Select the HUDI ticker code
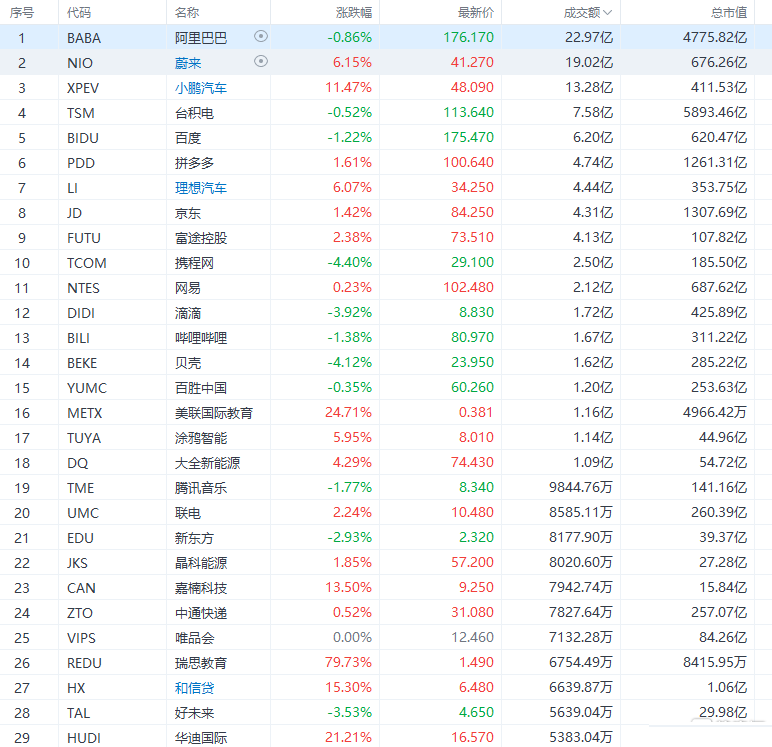This screenshot has width=772, height=747. (x=84, y=738)
